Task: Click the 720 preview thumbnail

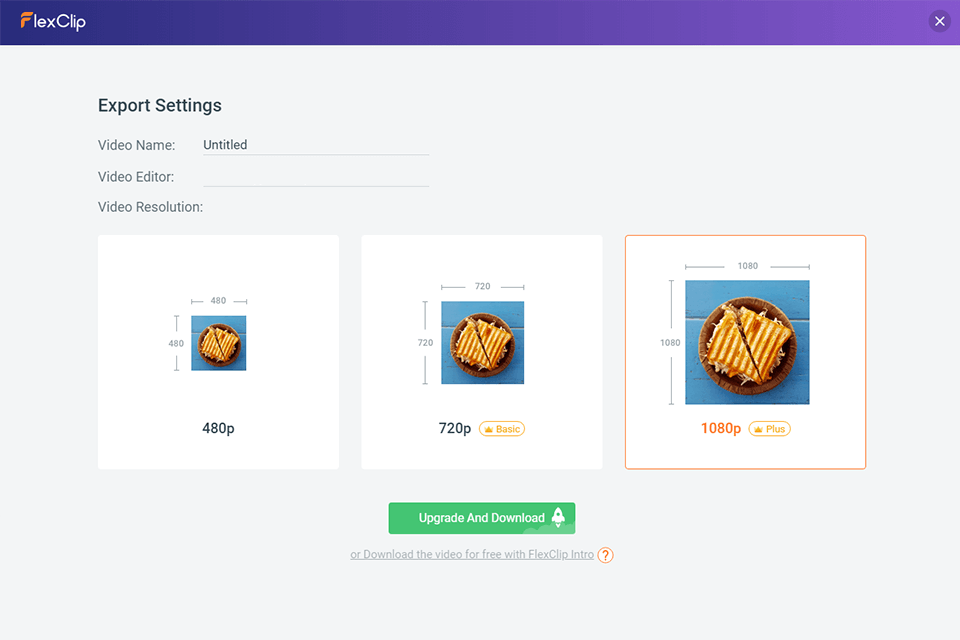Action: pyautogui.click(x=482, y=342)
